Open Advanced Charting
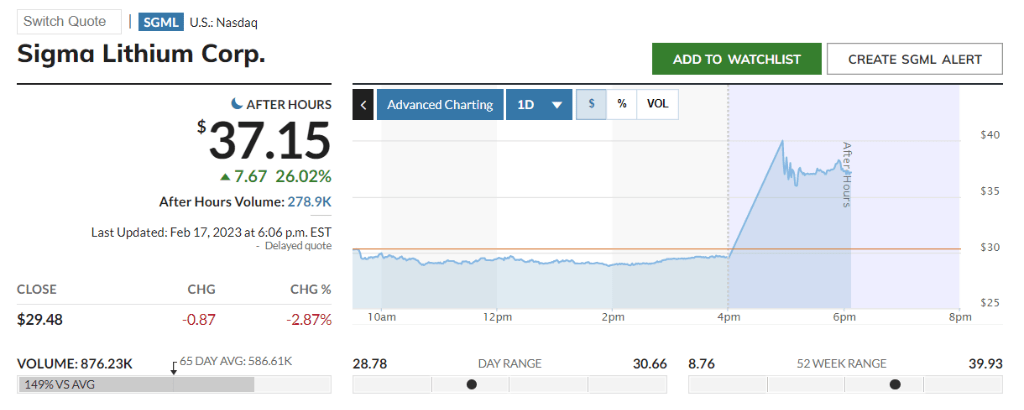Screen dimensions: 1024x410 [440, 104]
